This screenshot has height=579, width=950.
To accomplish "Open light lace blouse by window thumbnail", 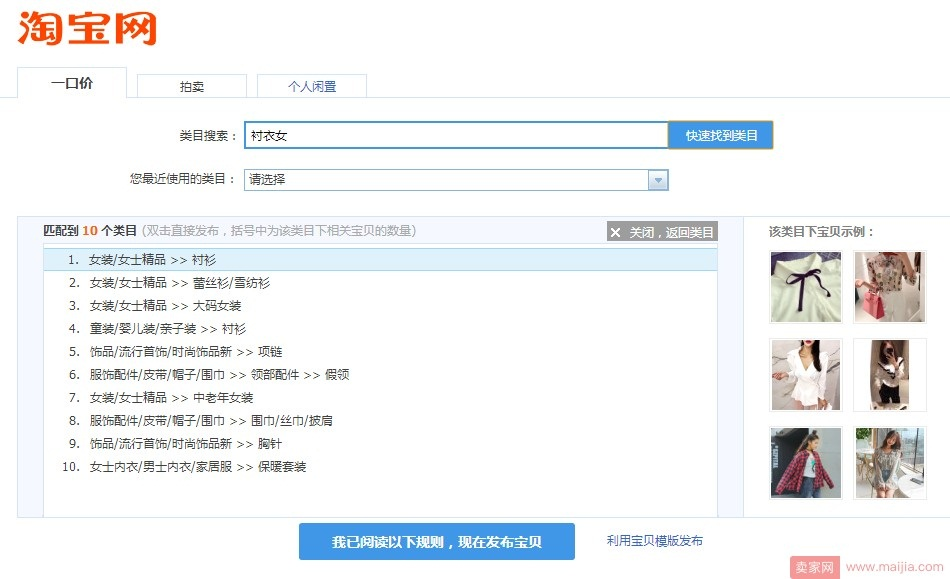I will pyautogui.click(x=889, y=463).
